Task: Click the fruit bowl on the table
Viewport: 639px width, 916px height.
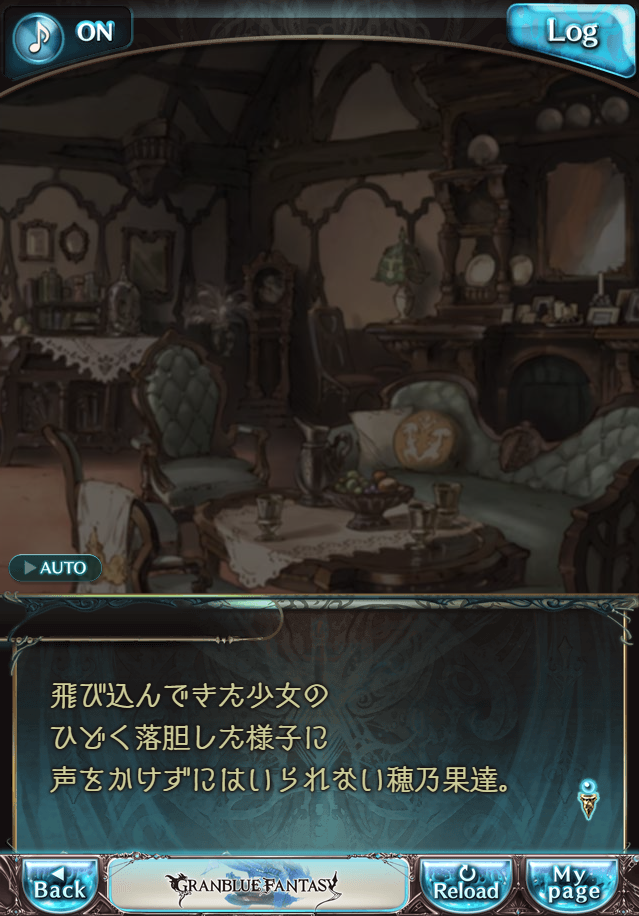Action: [x=368, y=496]
